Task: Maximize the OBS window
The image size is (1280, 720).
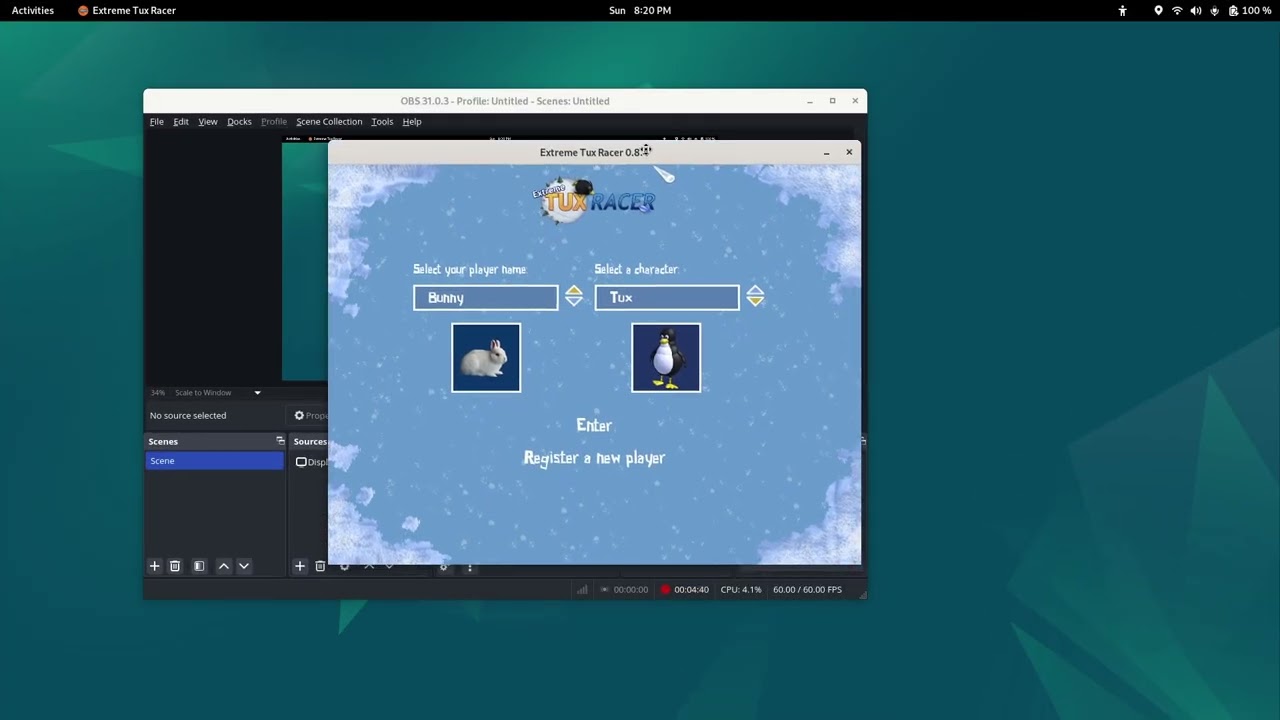Action: (832, 101)
